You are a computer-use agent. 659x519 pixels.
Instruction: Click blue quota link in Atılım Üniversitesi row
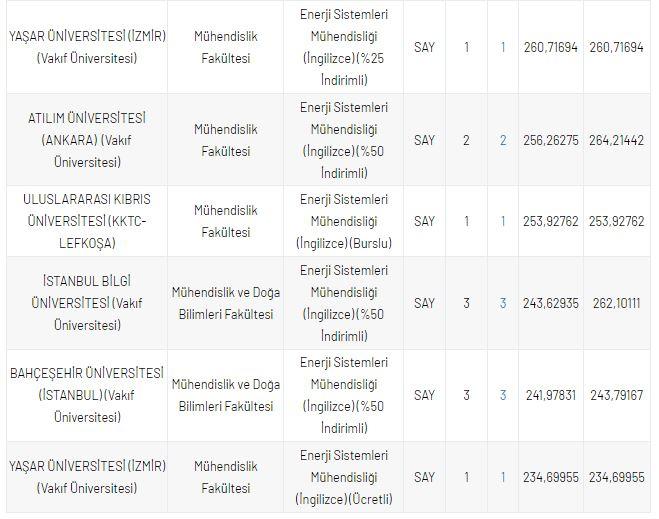(503, 140)
